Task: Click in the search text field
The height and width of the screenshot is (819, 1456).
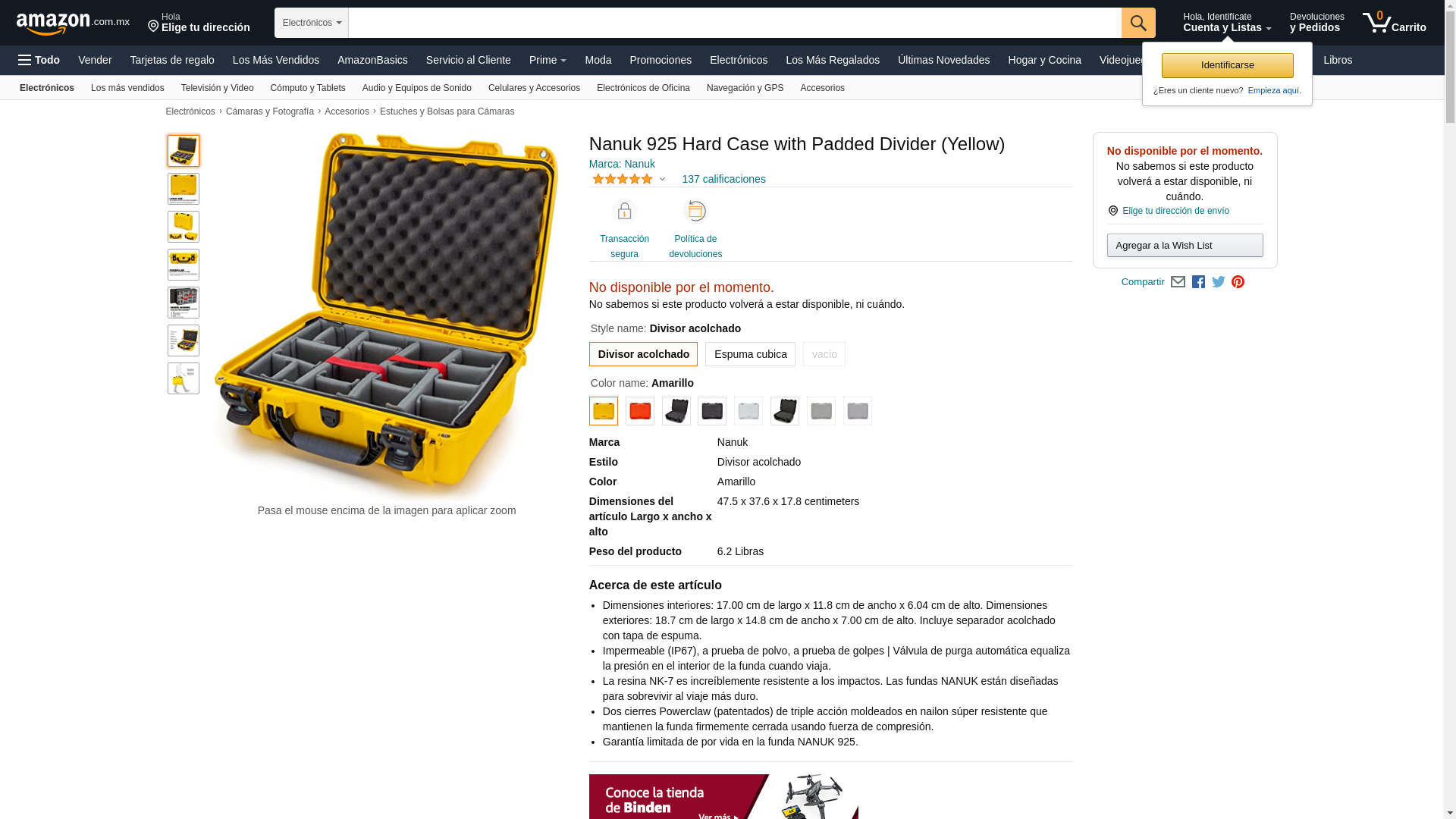Action: point(735,23)
